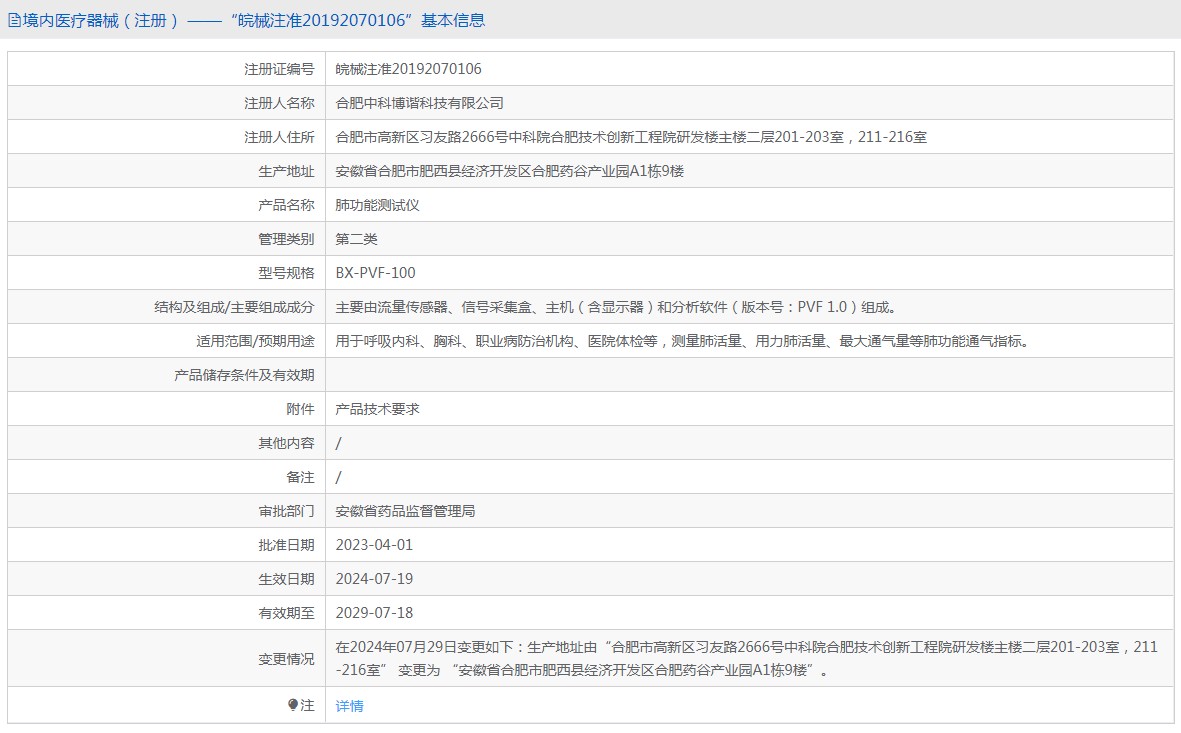Select the model value BX-PVF-100
Screen dimensions: 1181x733
(x=375, y=273)
